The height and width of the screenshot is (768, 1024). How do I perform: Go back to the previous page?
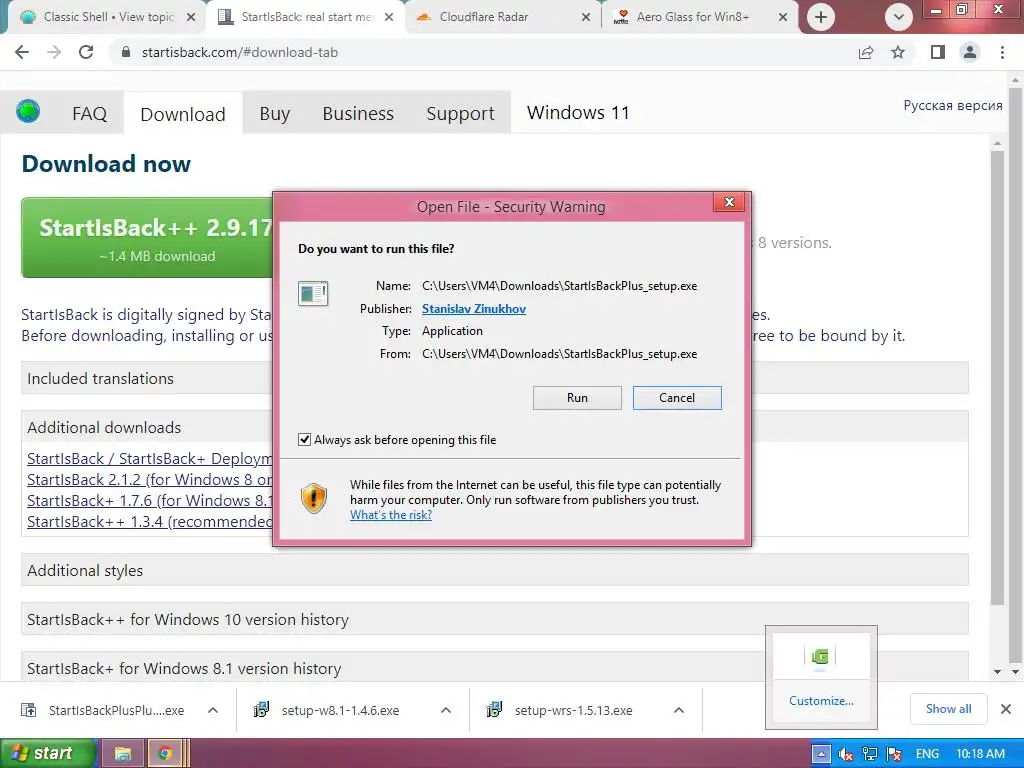tap(22, 52)
